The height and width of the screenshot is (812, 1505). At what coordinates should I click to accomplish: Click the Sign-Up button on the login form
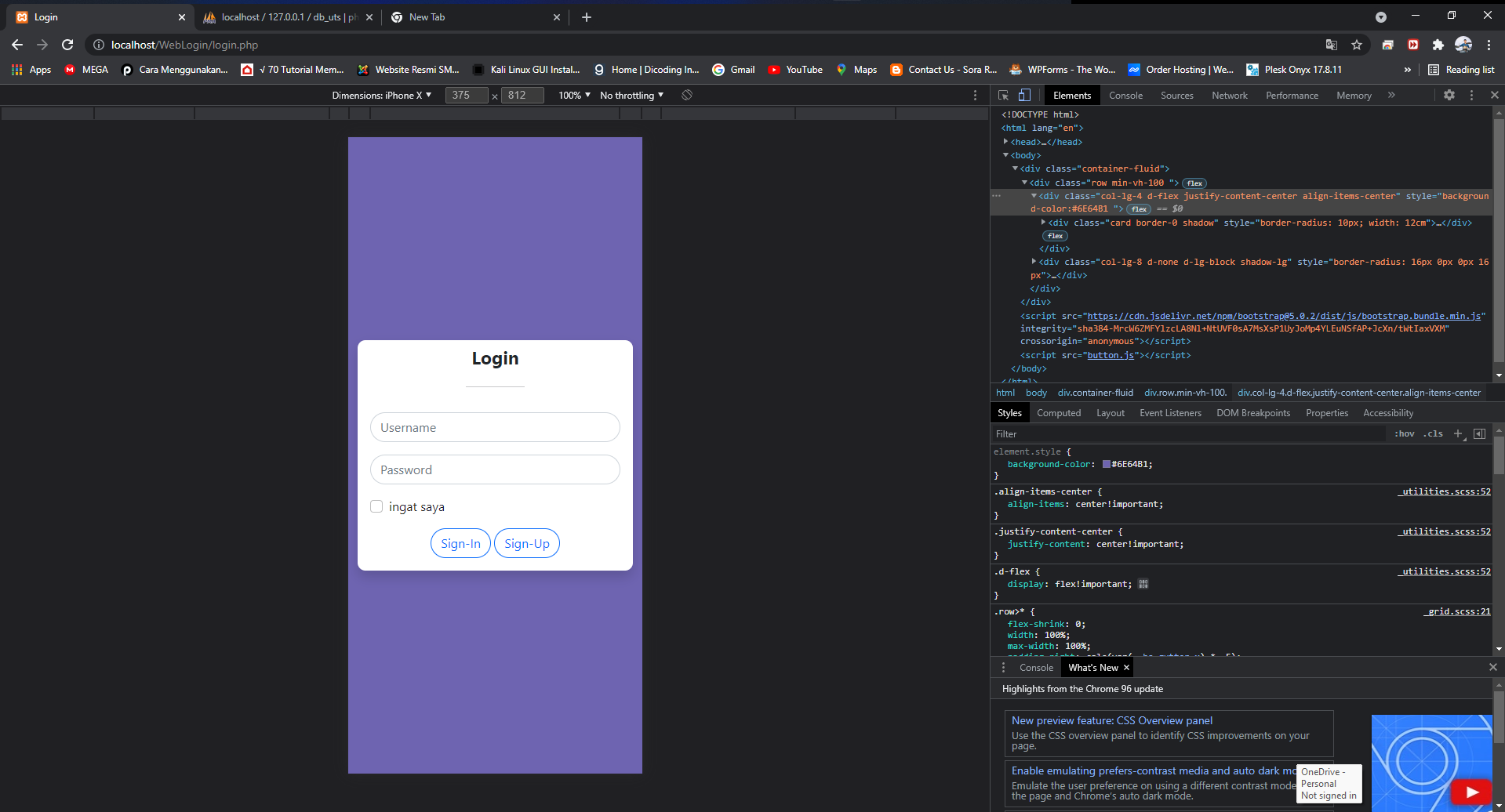[526, 543]
